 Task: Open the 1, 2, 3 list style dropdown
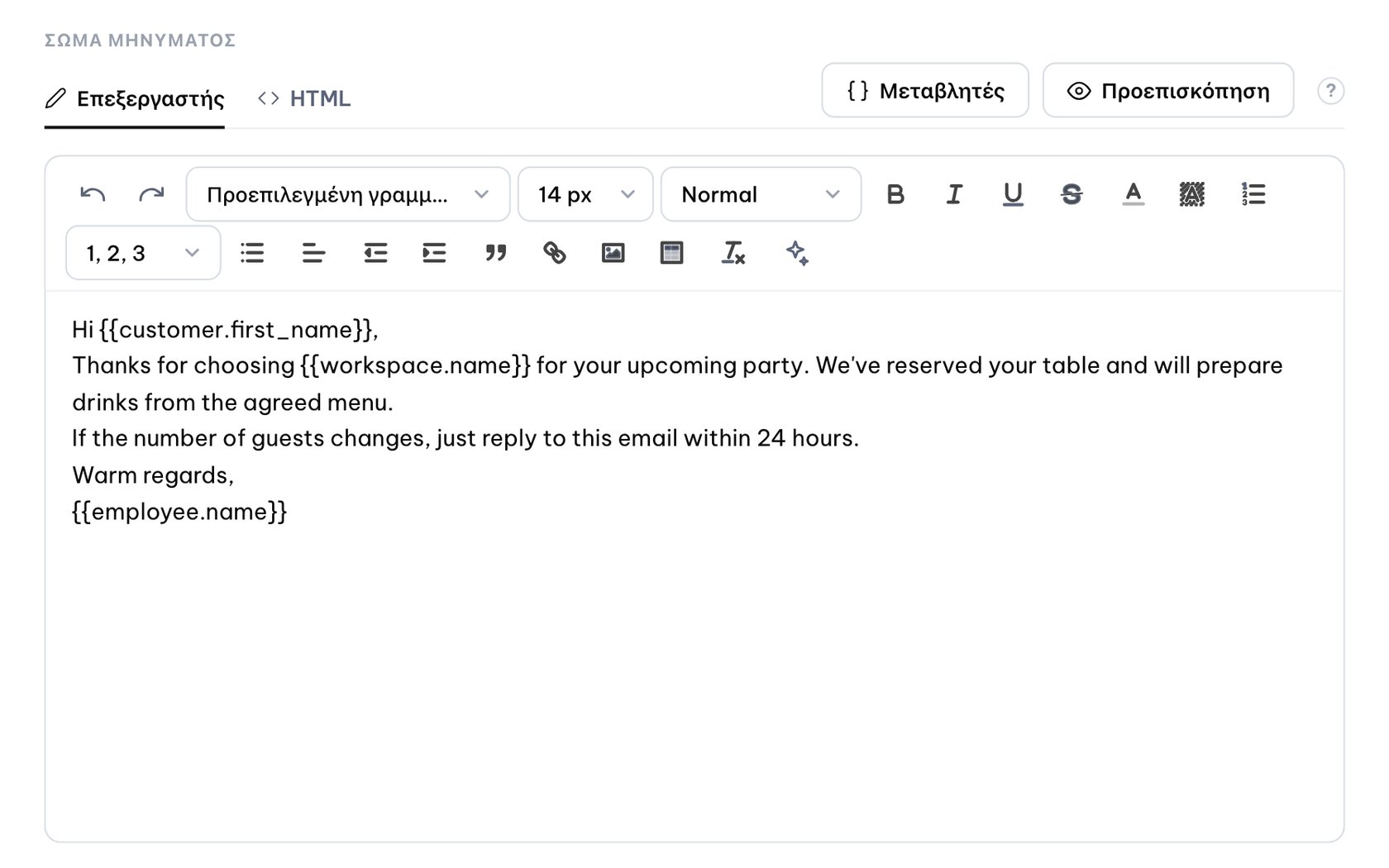coord(143,253)
